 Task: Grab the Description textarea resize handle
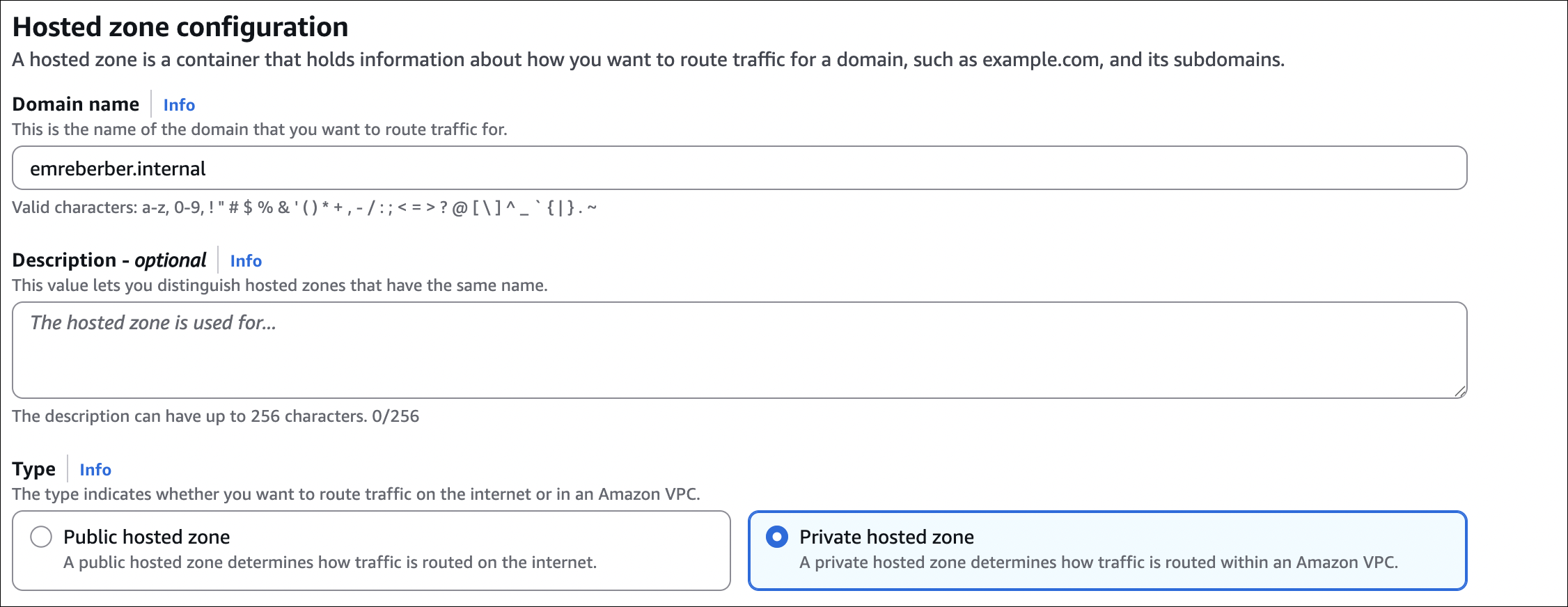point(1460,391)
